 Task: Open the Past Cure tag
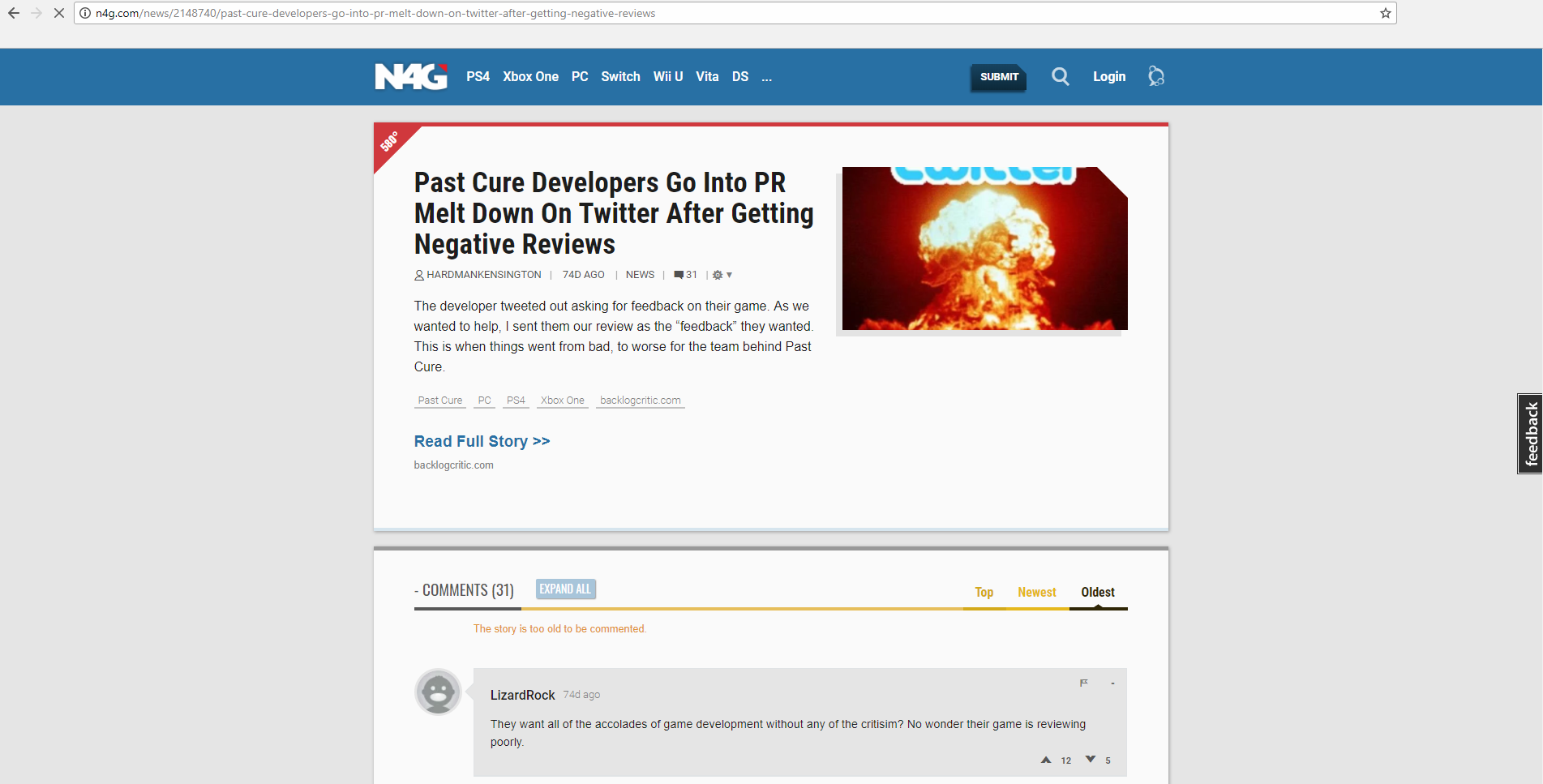pos(440,401)
